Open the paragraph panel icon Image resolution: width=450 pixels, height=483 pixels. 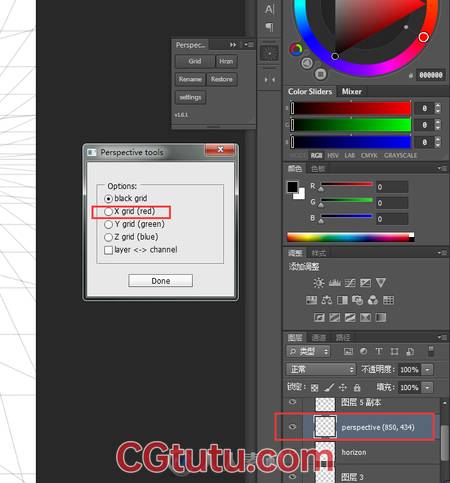point(269,27)
